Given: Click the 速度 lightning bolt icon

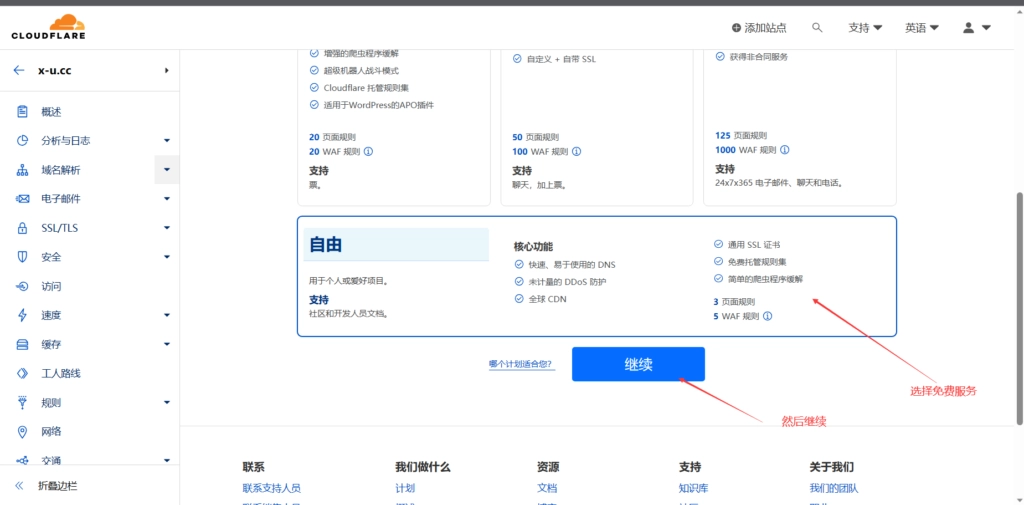Looking at the screenshot, I should pyautogui.click(x=22, y=315).
